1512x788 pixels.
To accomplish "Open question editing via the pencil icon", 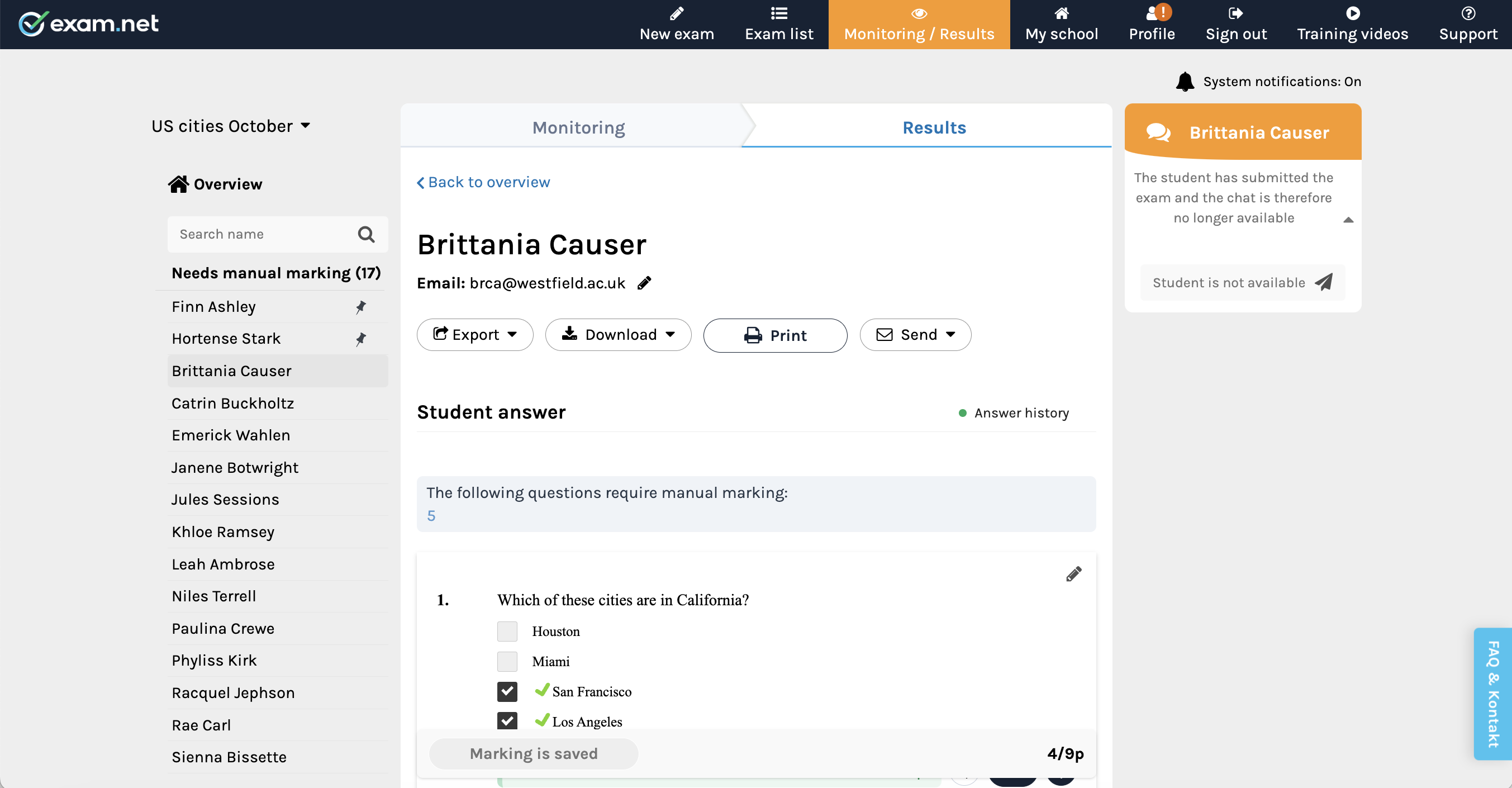I will [x=1073, y=574].
